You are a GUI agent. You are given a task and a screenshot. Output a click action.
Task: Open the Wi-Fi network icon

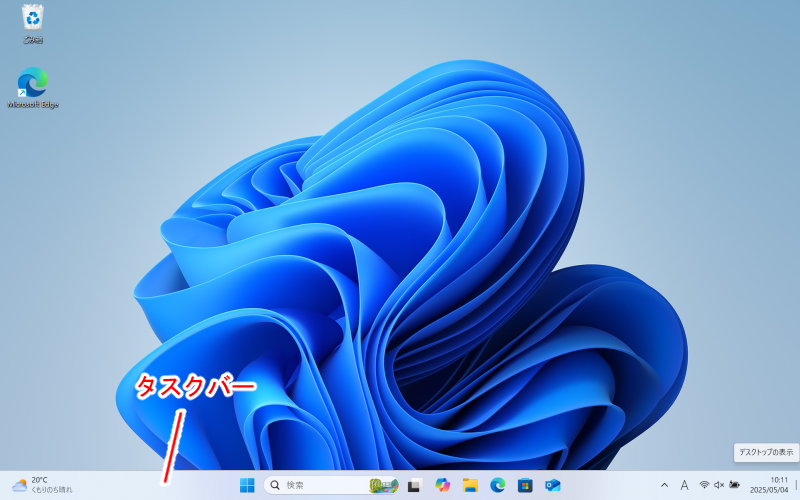point(705,485)
